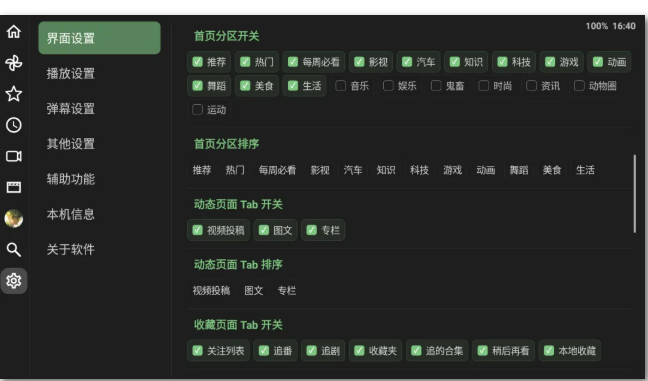Select 推荐 in 首页分区排序 row
This screenshot has width=648, height=381.
(202, 170)
